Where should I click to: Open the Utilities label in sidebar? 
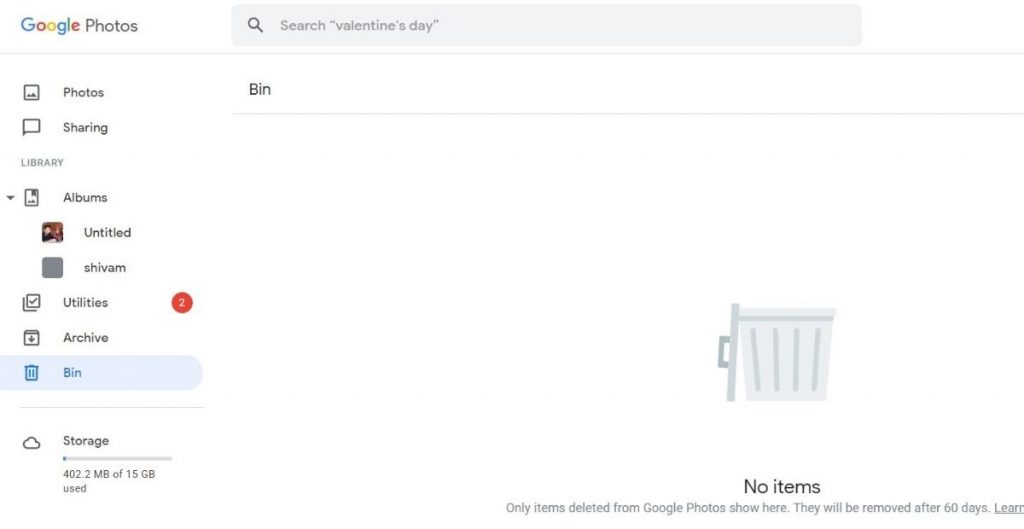pos(85,302)
